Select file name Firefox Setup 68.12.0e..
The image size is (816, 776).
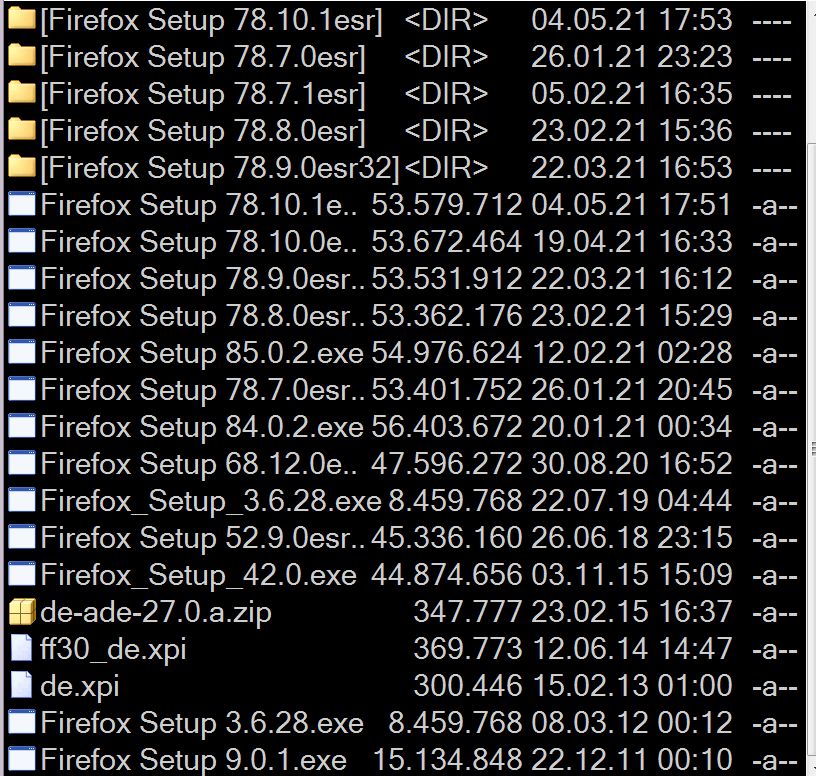(199, 464)
